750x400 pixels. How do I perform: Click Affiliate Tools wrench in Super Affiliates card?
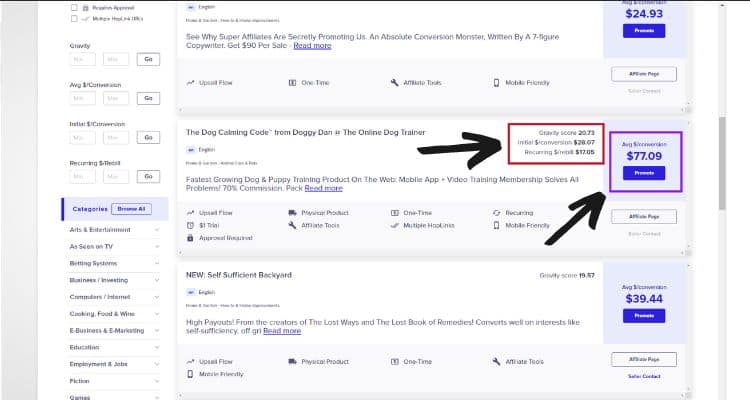pyautogui.click(x=394, y=83)
